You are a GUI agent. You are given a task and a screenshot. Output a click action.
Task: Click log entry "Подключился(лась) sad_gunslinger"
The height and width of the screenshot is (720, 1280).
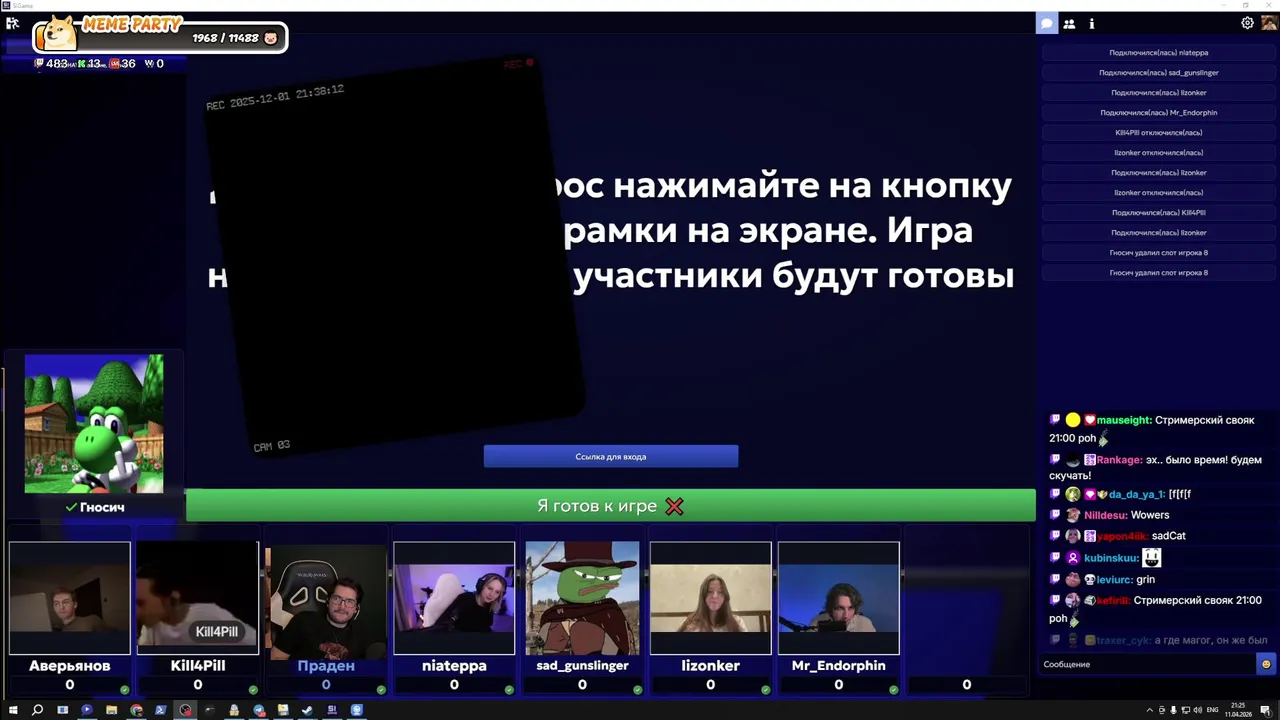pos(1158,72)
